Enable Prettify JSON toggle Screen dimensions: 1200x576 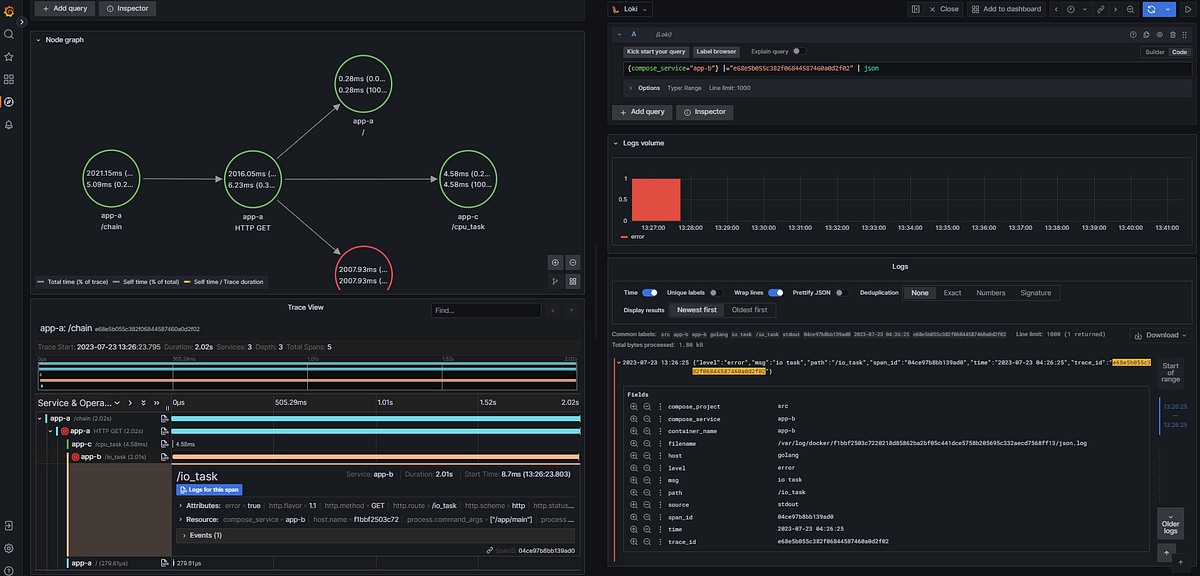coord(841,292)
